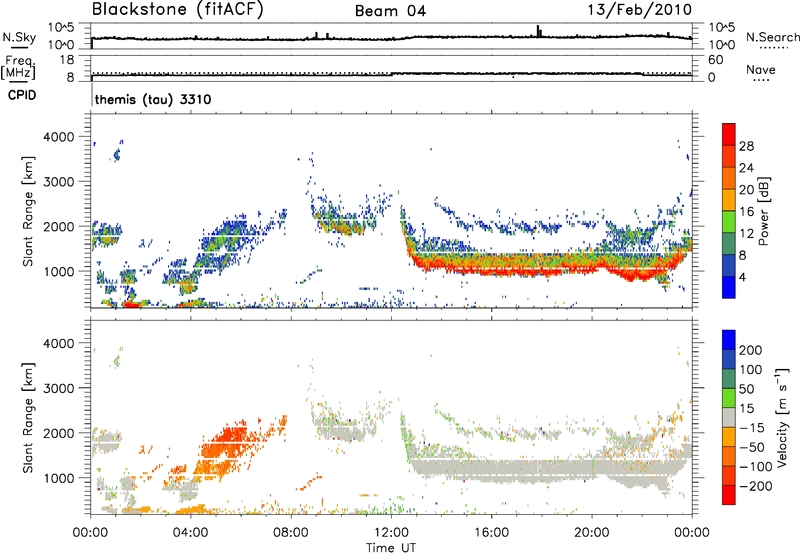
Task: Click the 4000 km tick in power panel
Action: [59, 137]
